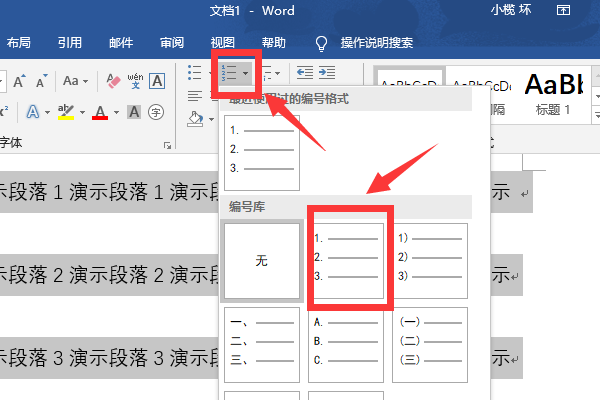Open the 视图 ribbon tab
Image resolution: width=600 pixels, height=400 pixels.
tap(223, 42)
